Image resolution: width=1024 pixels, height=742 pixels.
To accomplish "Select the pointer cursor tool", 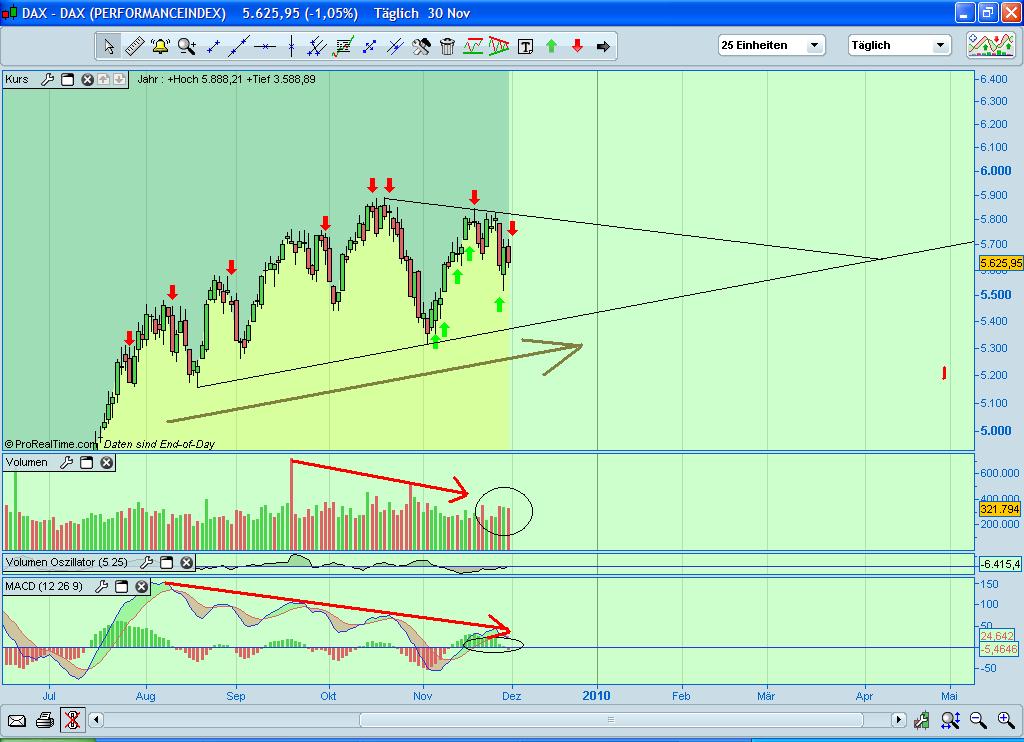I will pyautogui.click(x=108, y=45).
